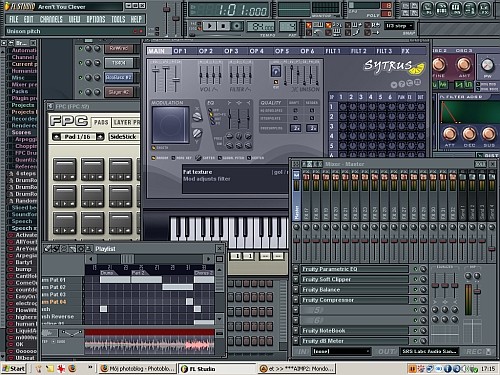This screenshot has width=500, height=375.
Task: Go to the next FPC pad
Action: click(100, 137)
